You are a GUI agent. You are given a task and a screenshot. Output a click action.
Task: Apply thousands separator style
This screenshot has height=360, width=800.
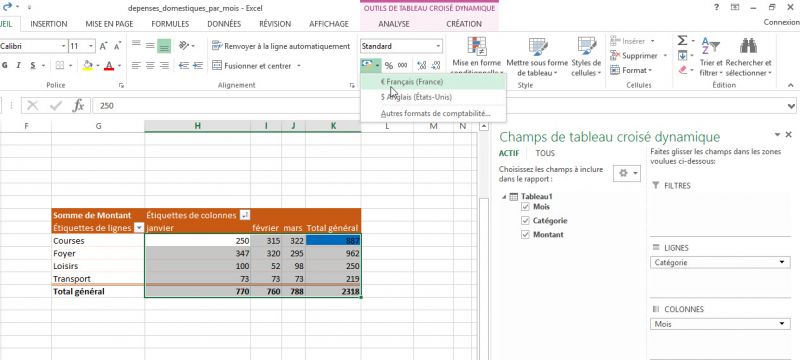403,65
